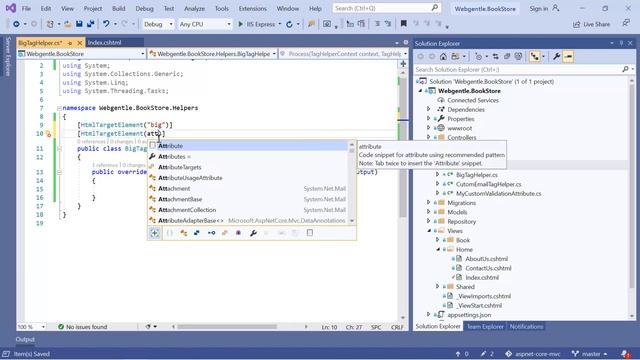The image size is (640, 360).
Task: Open the master branch selector in status bar
Action: point(589,354)
